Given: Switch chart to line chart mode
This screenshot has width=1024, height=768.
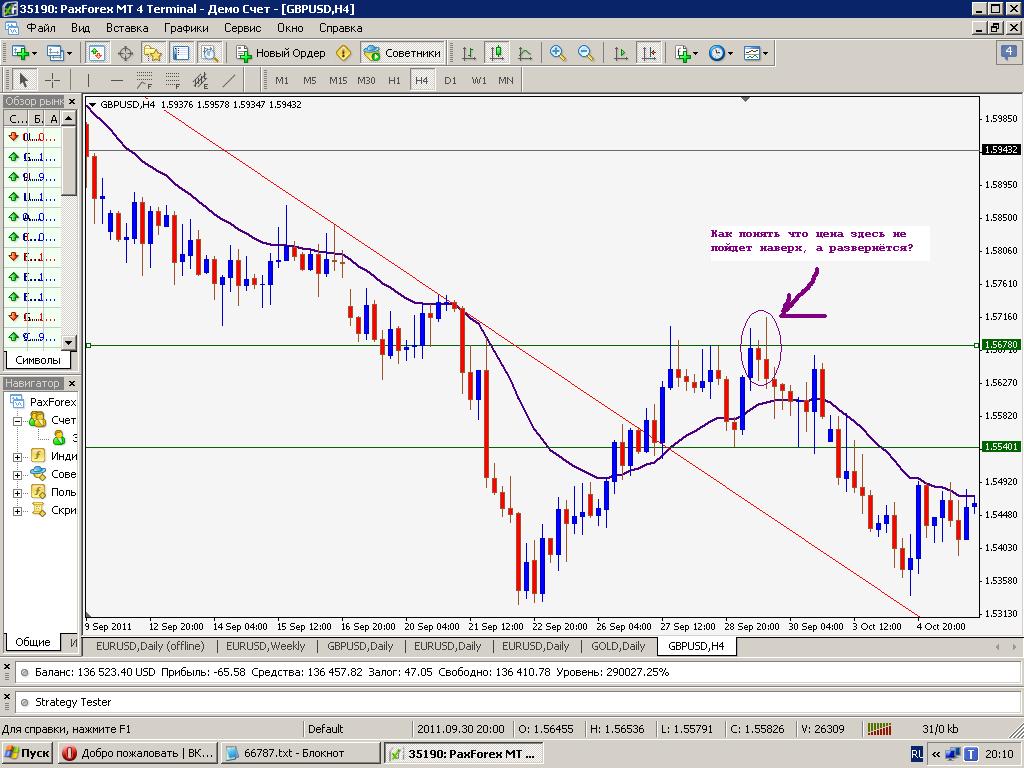Looking at the screenshot, I should tap(524, 53).
